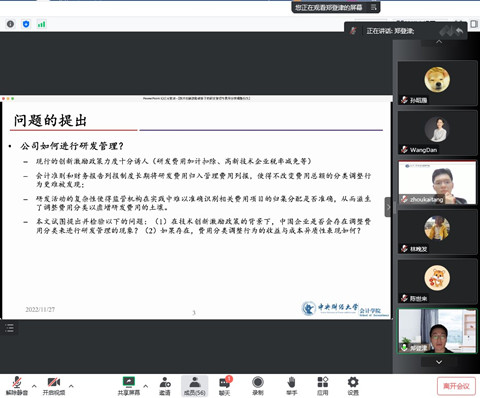
Task: Turn on the video camera
Action: [x=54, y=386]
